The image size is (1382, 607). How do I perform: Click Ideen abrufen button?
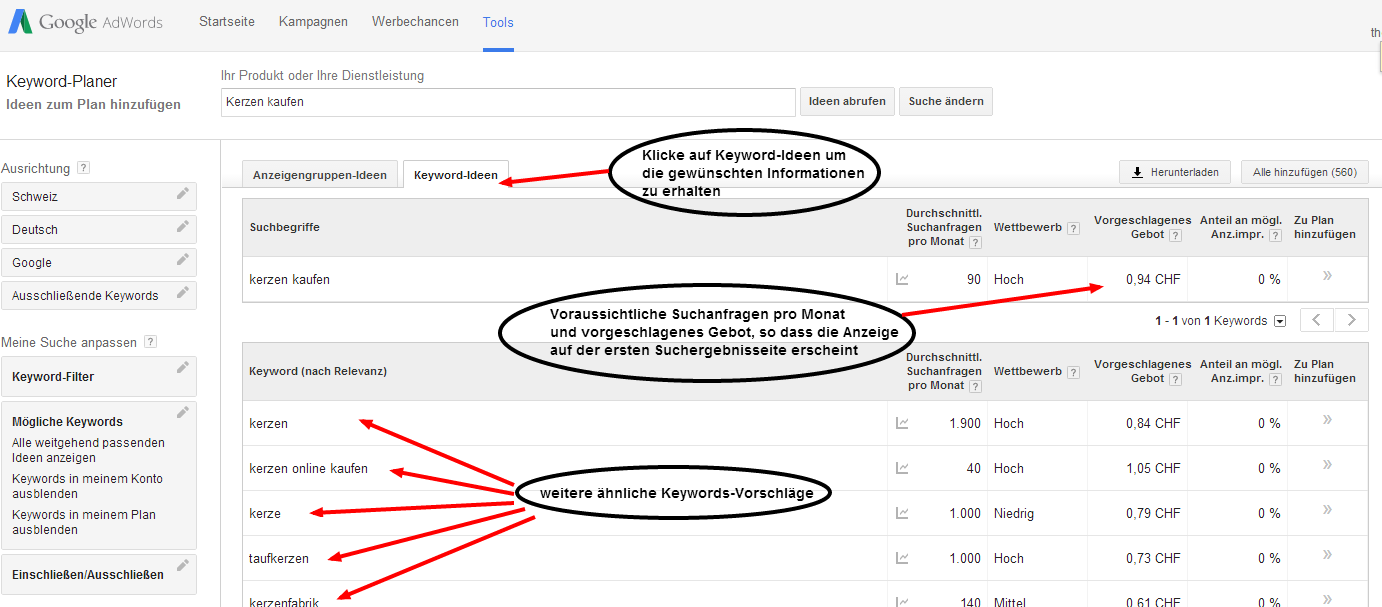coord(847,101)
